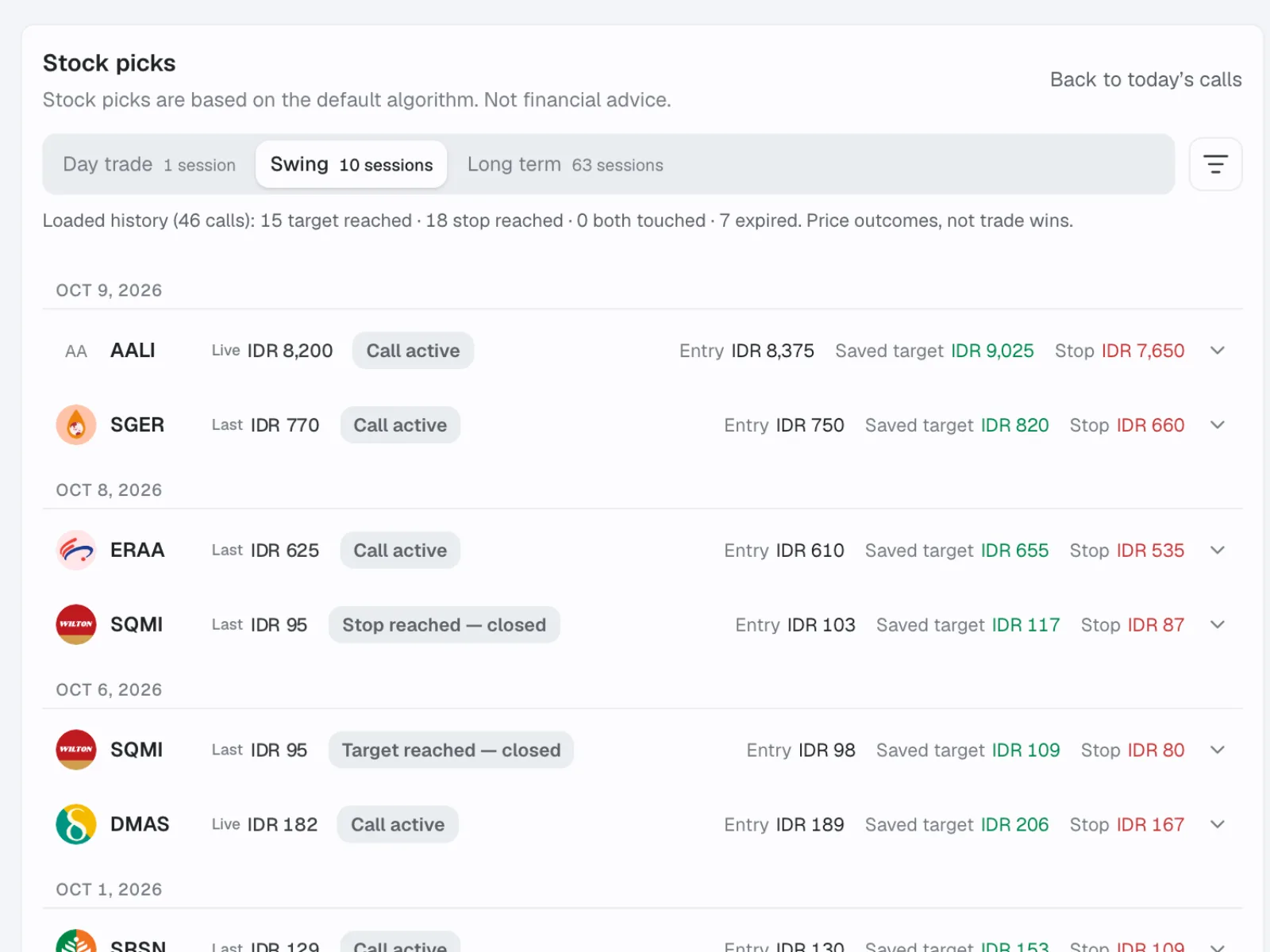Click the ERAA company logo

[76, 551]
